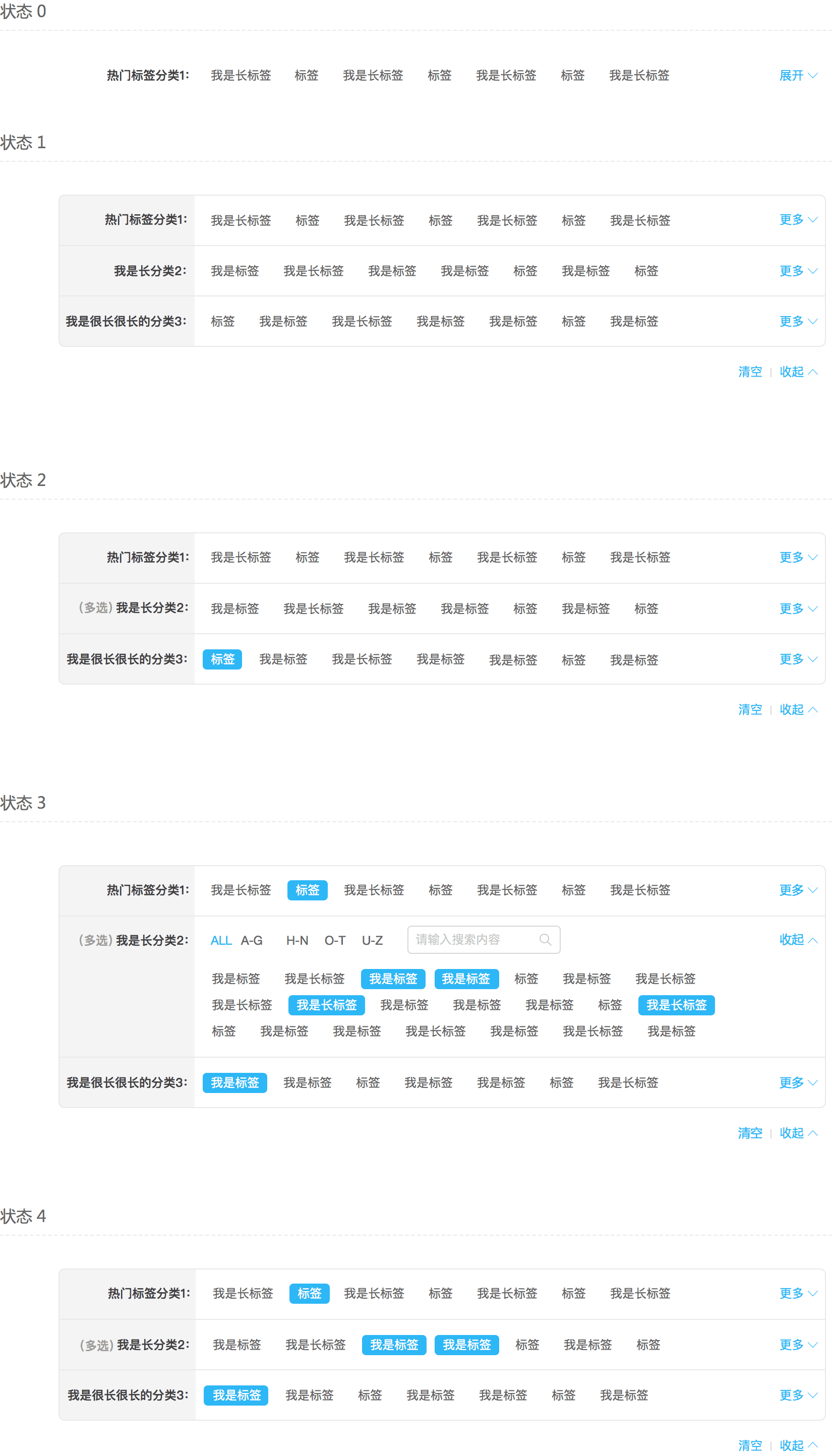Pick 我是长标签 in 状态 1 我是长分类2 row
The height and width of the screenshot is (1456, 833).
314,271
